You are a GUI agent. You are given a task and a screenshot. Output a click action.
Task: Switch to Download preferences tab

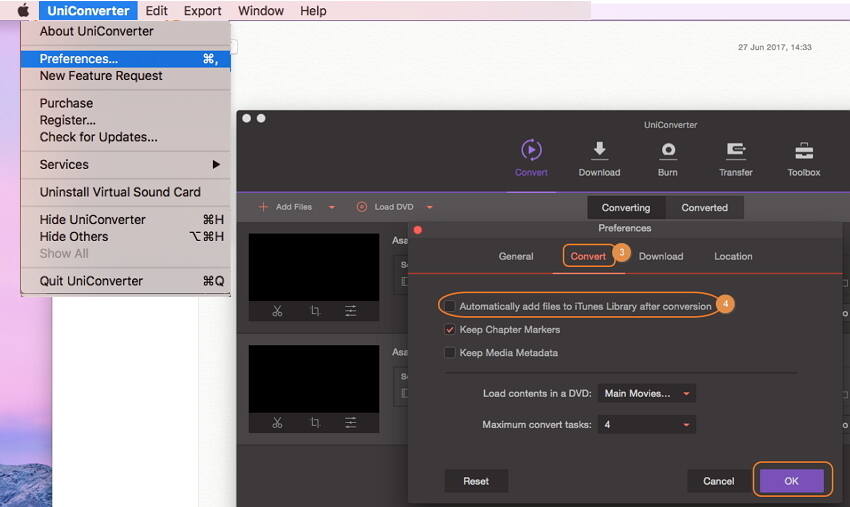[x=661, y=256]
